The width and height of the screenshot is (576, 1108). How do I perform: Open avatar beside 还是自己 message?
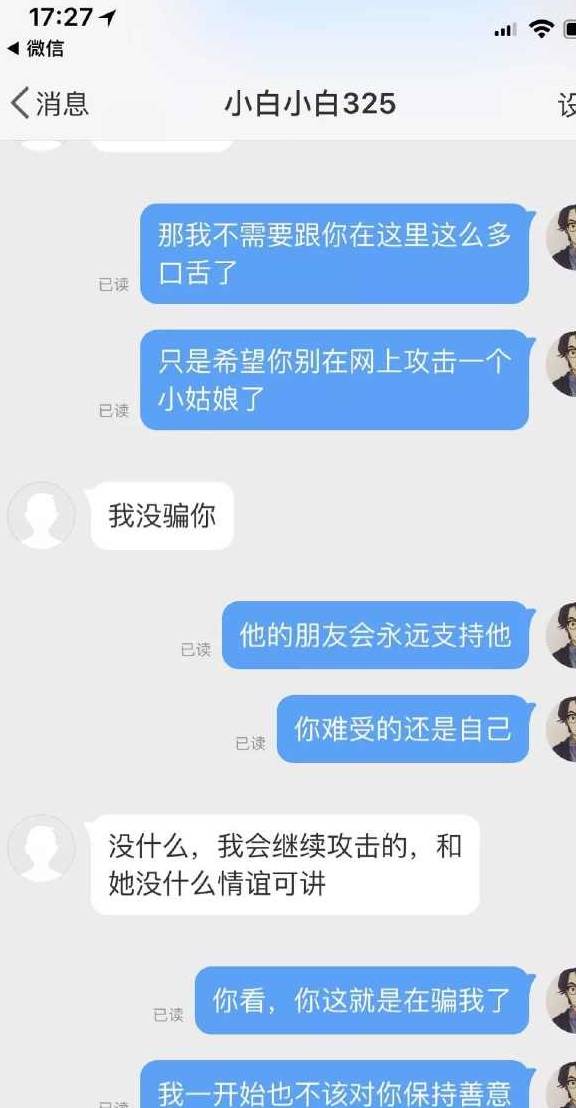pos(562,729)
